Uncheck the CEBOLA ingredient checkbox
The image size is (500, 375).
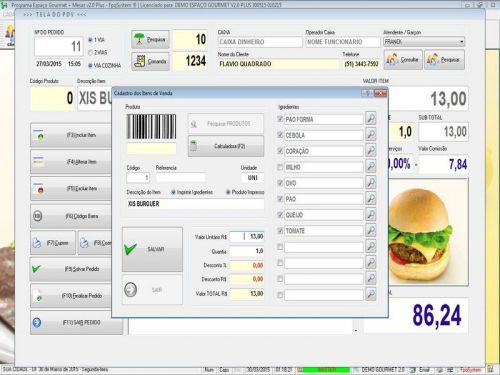pos(280,135)
